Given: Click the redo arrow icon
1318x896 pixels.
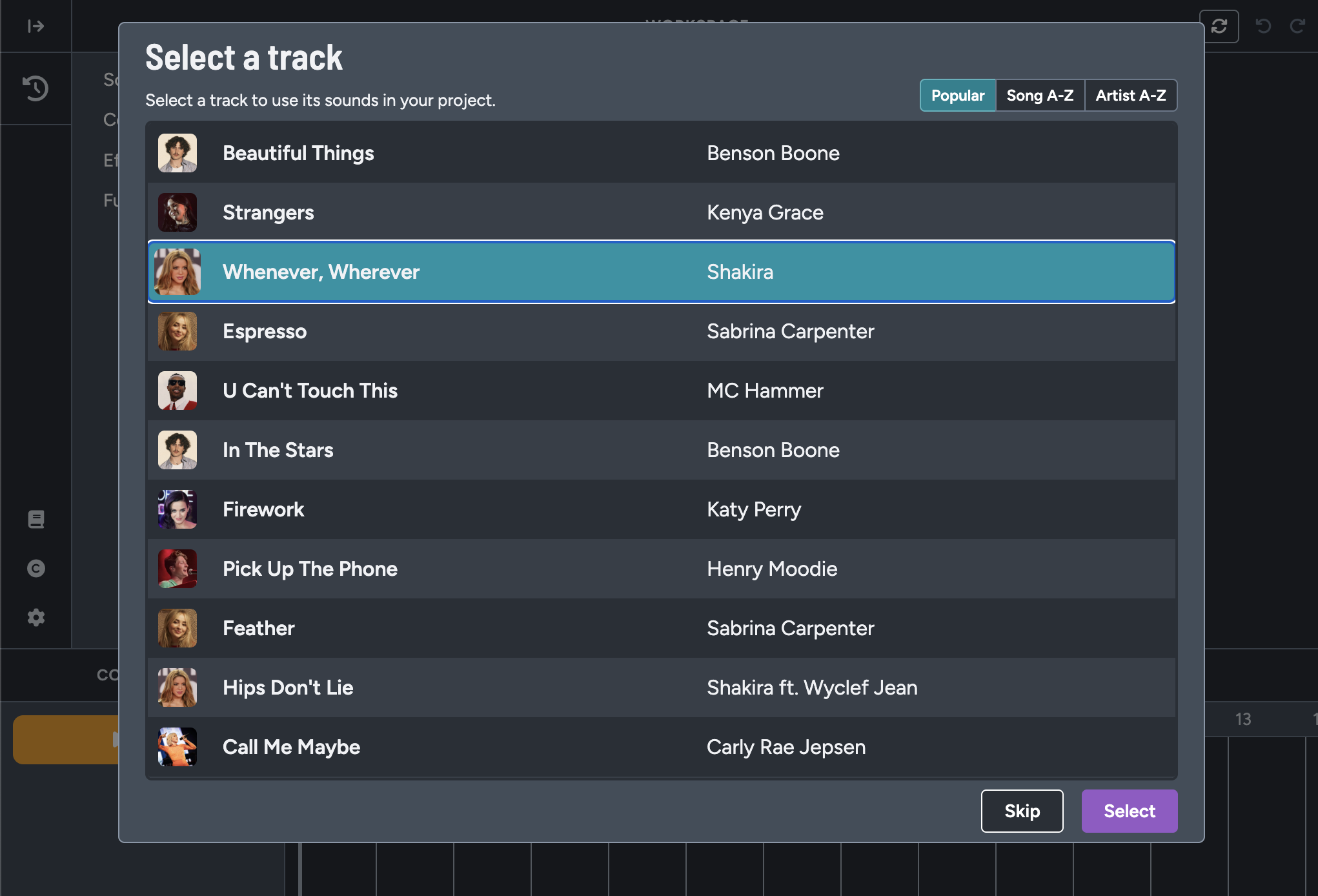Looking at the screenshot, I should tap(1297, 26).
